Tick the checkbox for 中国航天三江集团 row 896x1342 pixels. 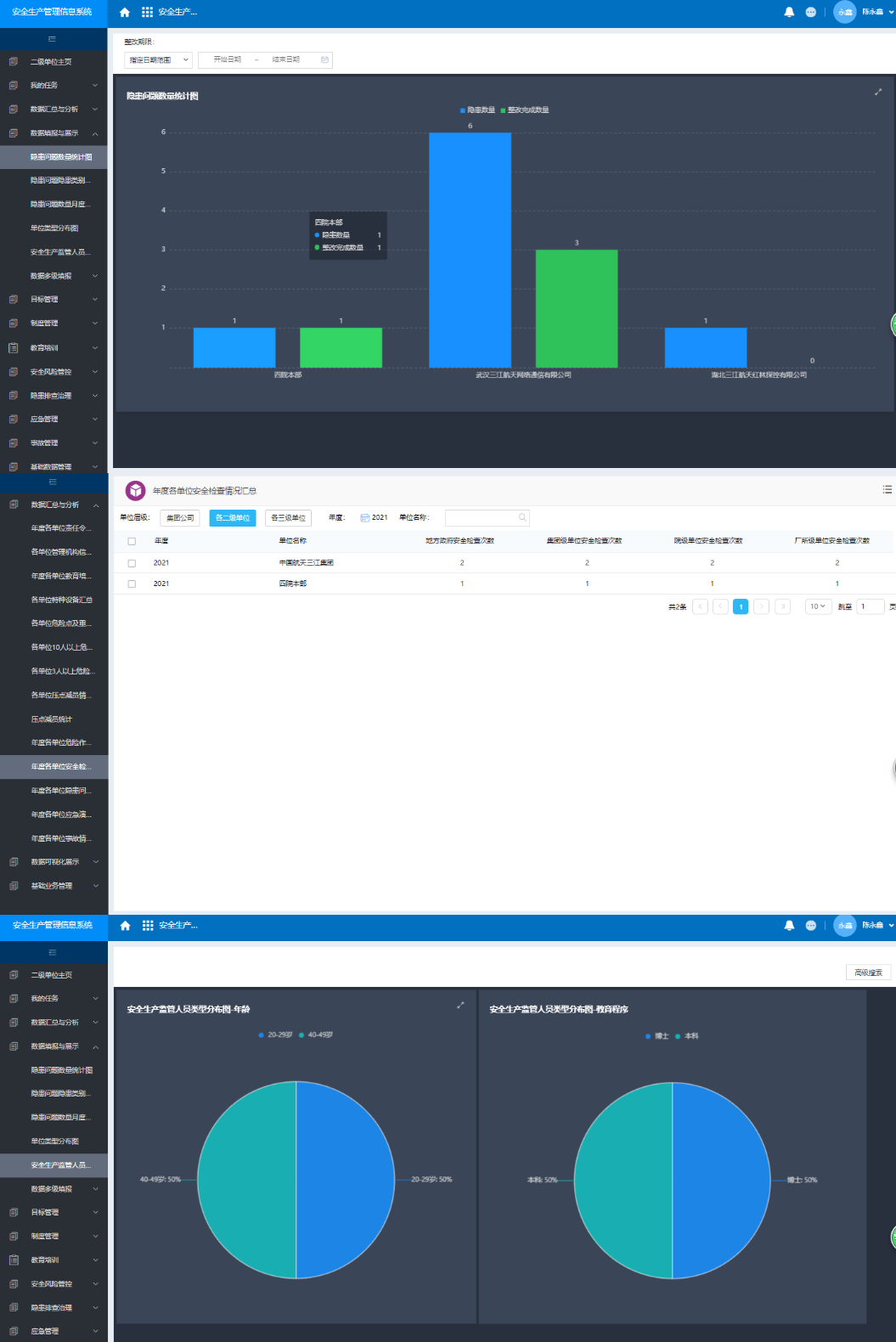[x=132, y=563]
